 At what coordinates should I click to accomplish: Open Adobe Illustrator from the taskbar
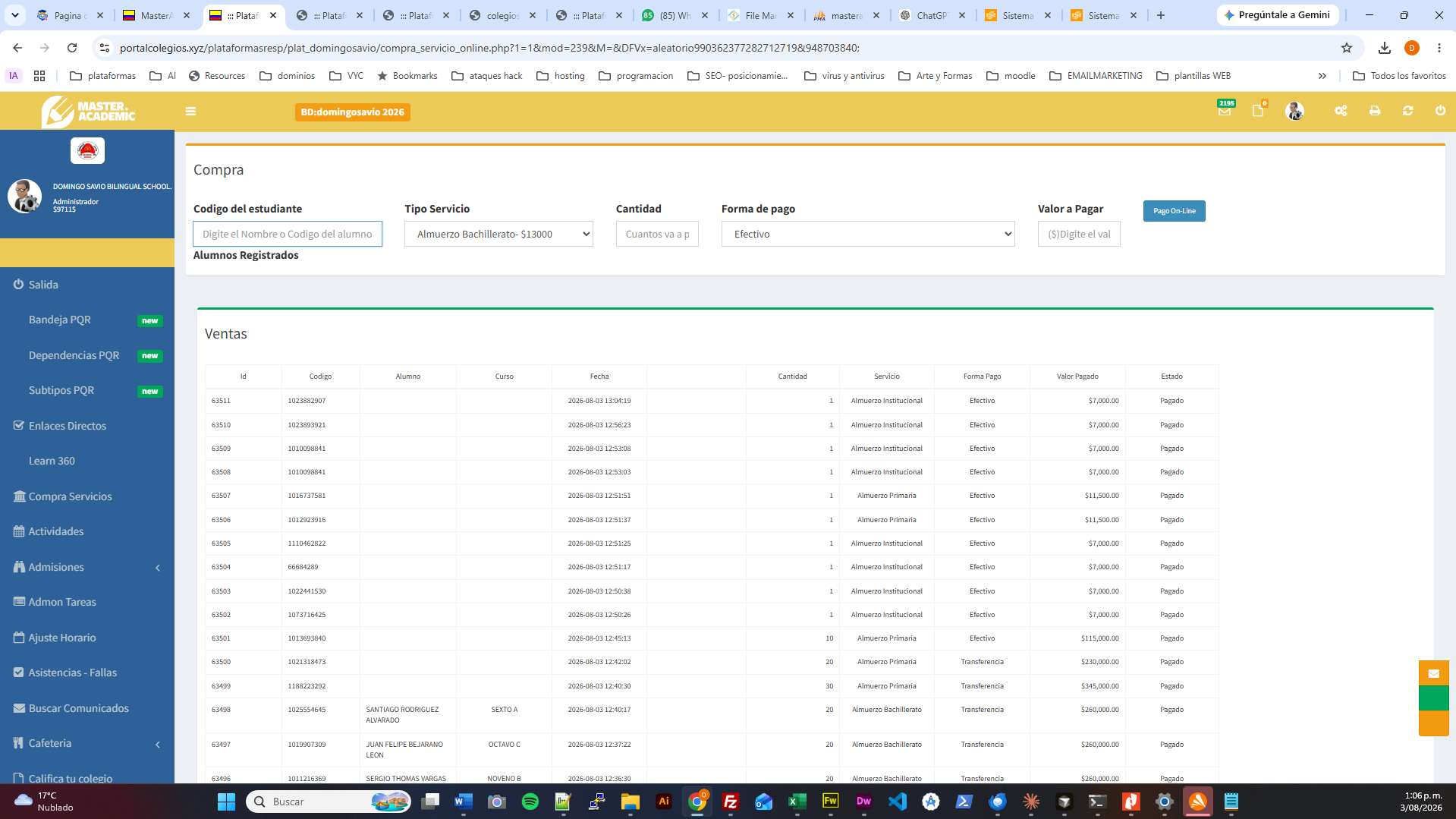(663, 802)
